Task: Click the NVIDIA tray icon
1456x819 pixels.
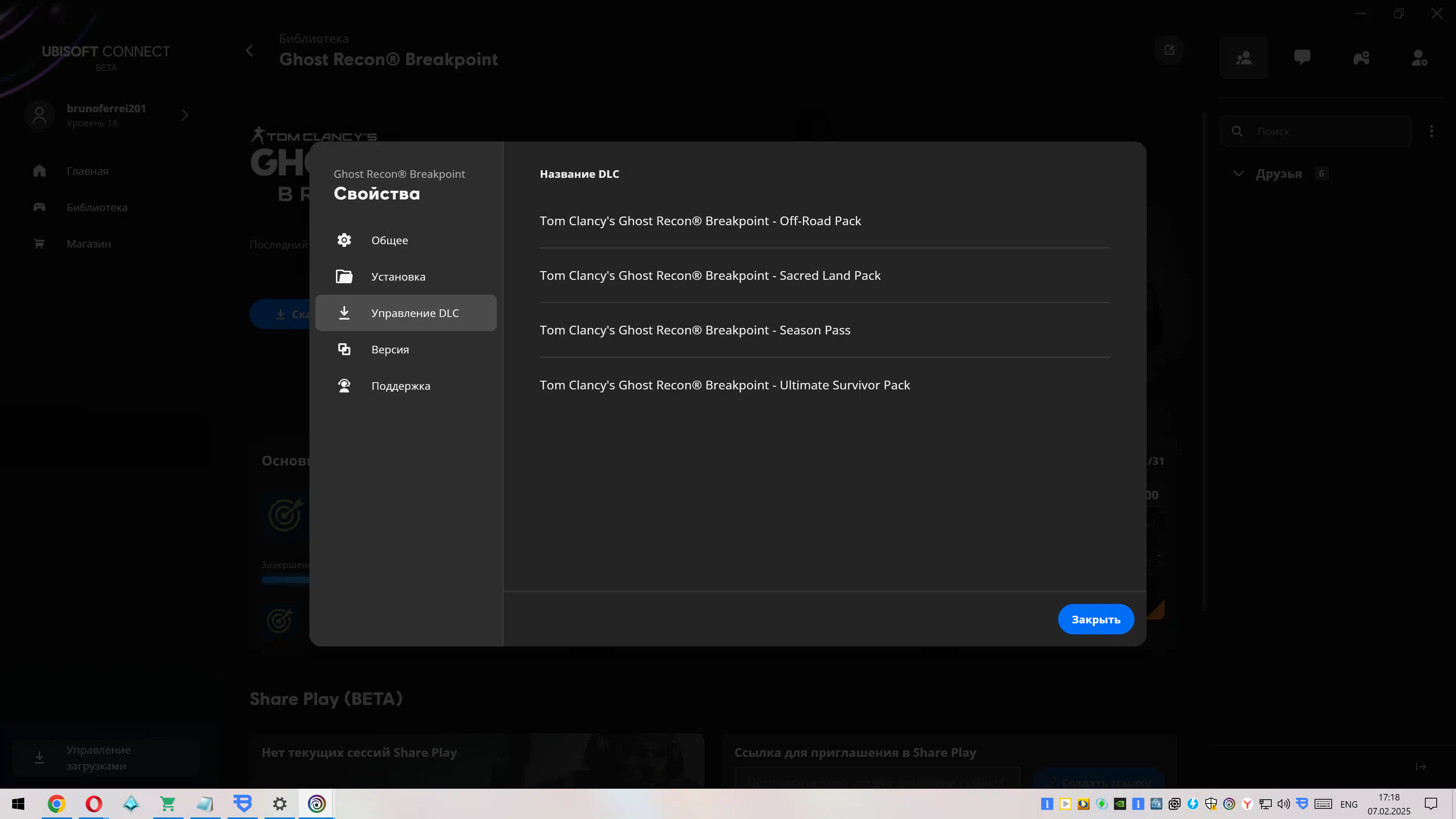Action: 1120,804
